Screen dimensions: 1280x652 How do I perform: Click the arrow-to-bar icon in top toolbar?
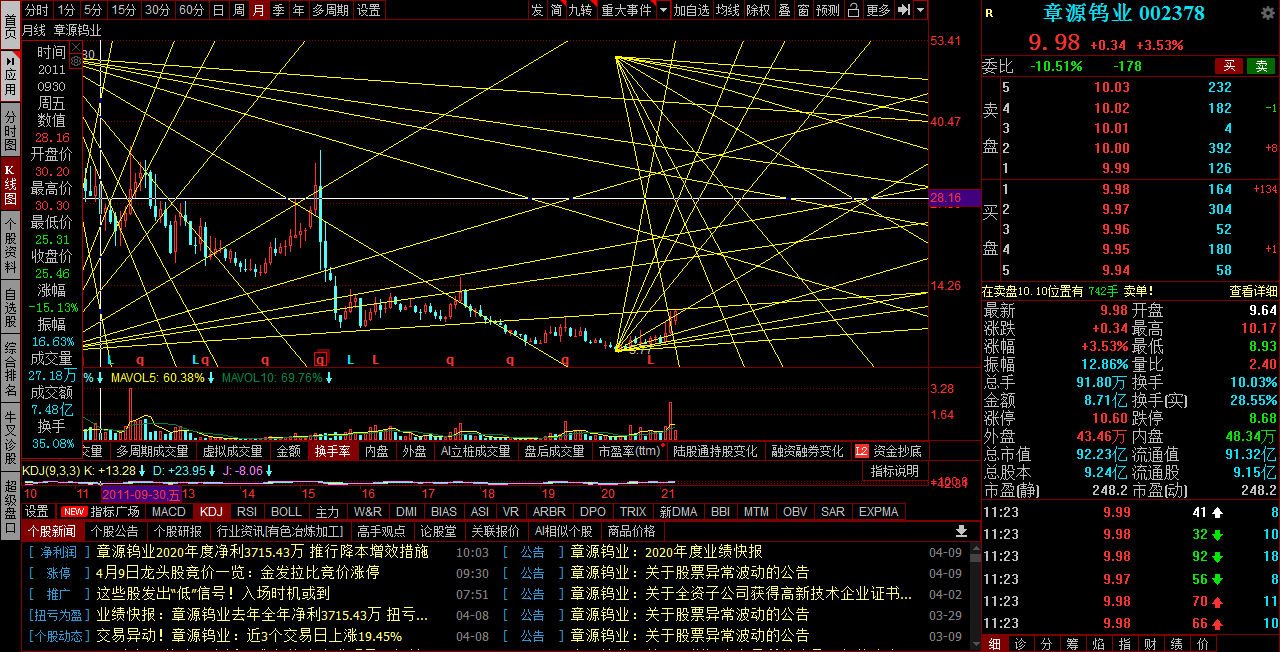point(903,10)
